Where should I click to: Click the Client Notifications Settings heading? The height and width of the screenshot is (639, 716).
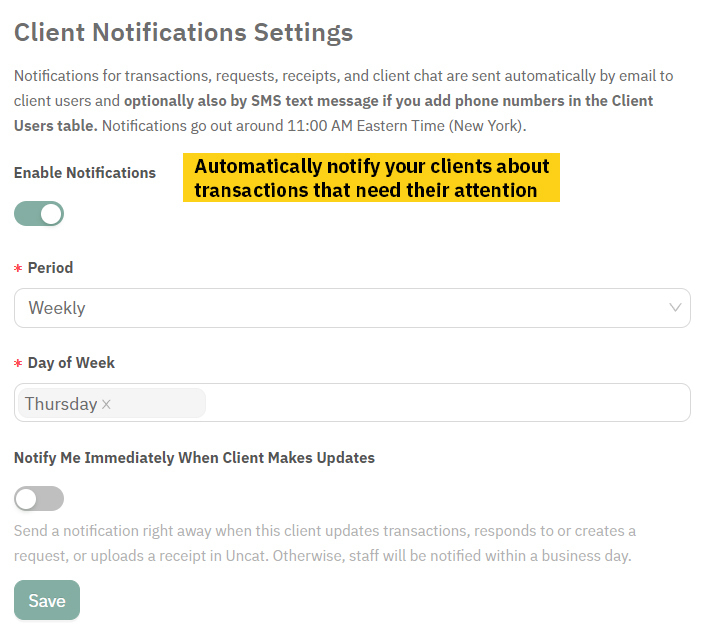[183, 32]
